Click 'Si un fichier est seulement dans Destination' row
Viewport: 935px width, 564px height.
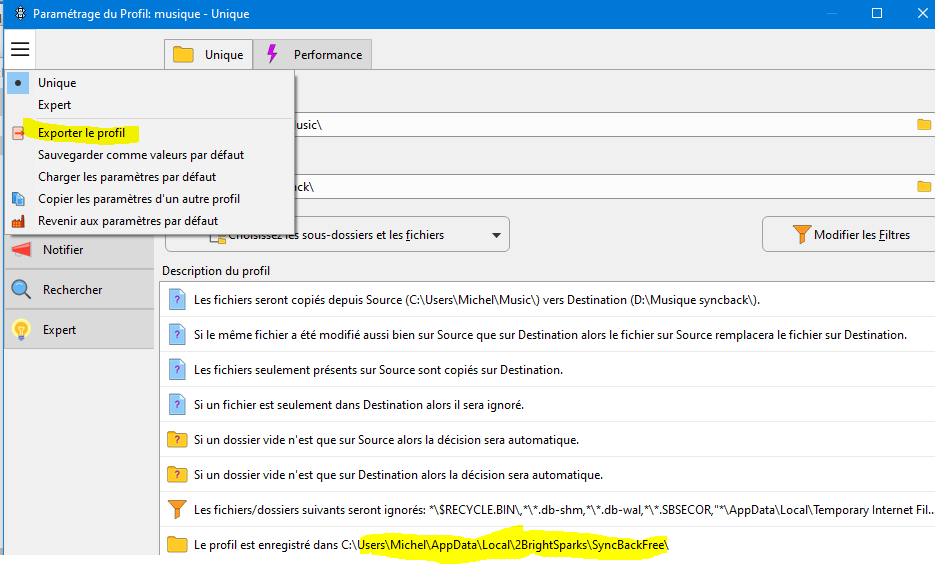tap(547, 405)
